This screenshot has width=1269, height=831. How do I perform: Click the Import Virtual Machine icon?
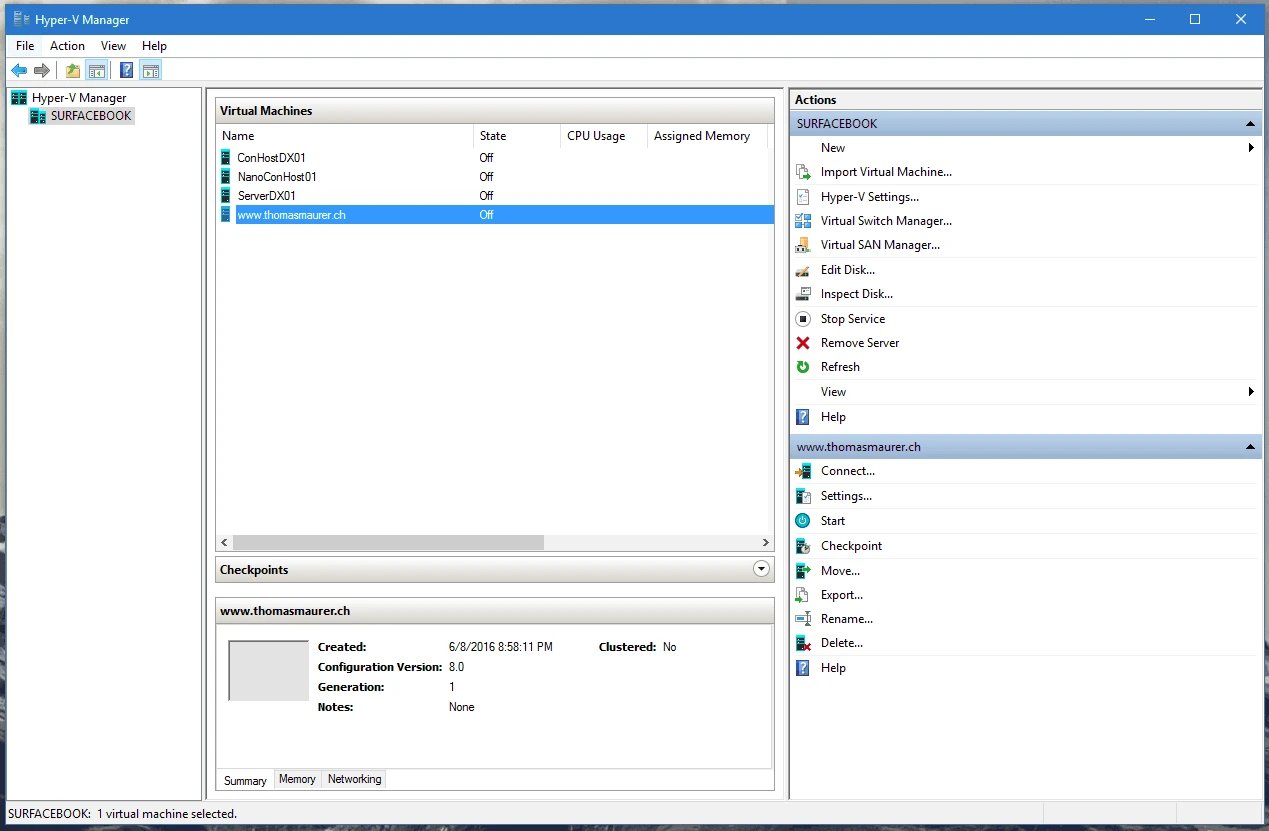point(803,172)
